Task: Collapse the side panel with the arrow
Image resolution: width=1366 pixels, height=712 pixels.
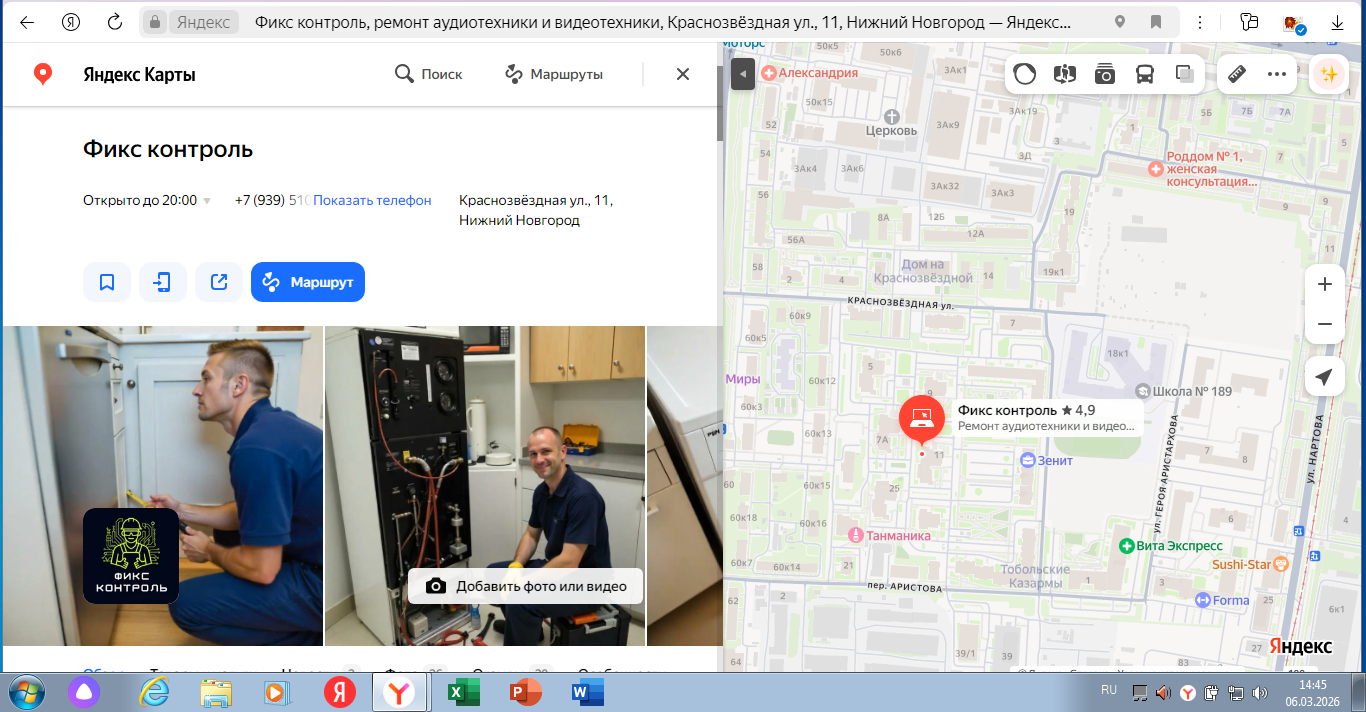Action: pyautogui.click(x=743, y=74)
